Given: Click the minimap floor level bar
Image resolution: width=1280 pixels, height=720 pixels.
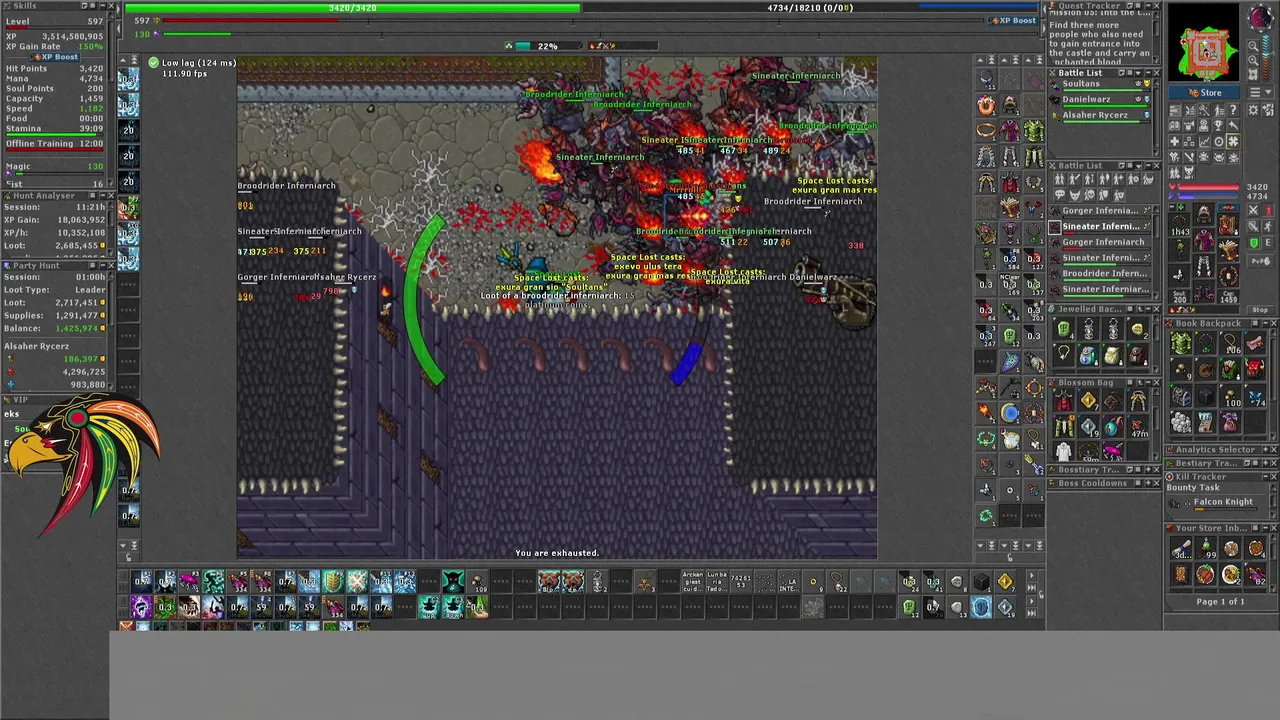Looking at the screenshot, I should pos(1267,59).
